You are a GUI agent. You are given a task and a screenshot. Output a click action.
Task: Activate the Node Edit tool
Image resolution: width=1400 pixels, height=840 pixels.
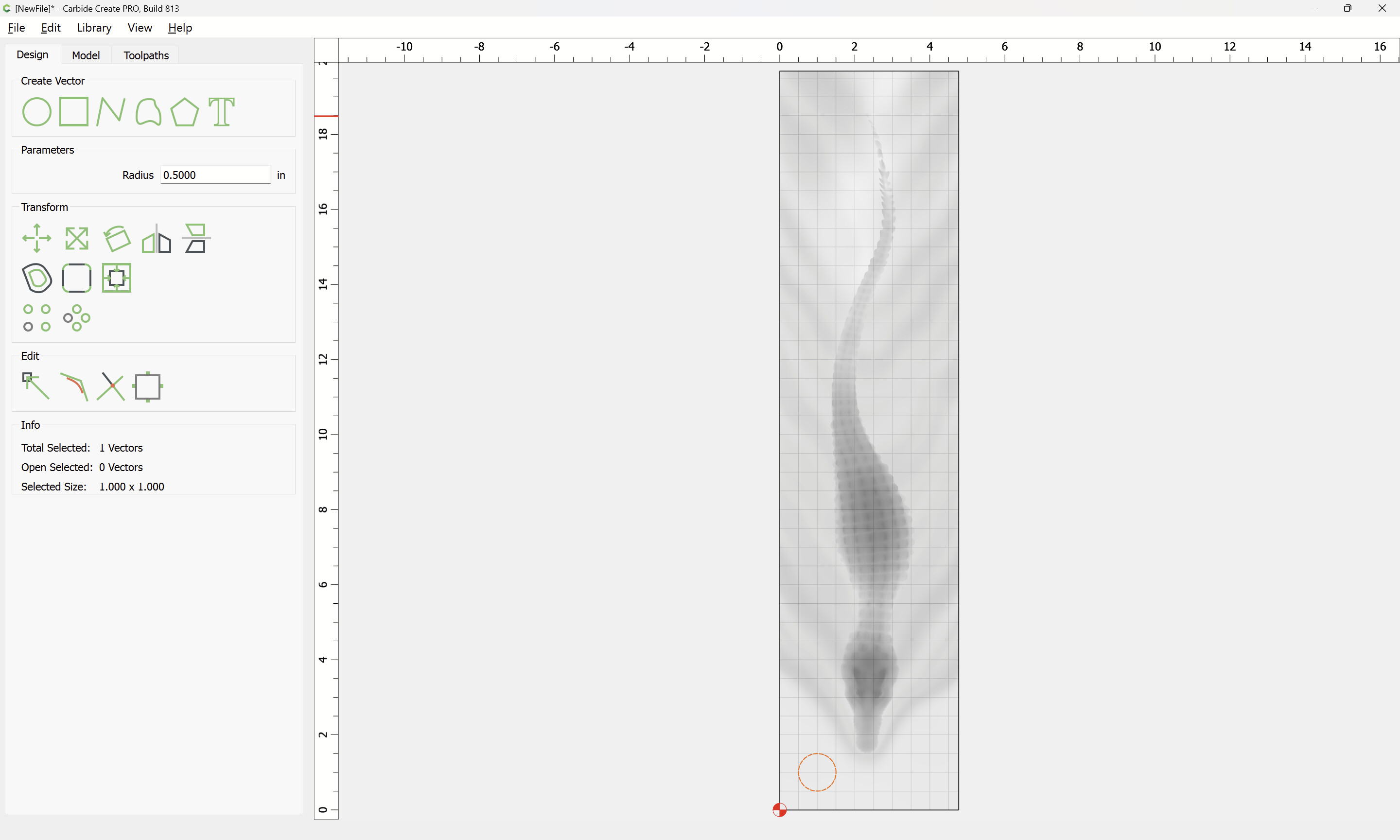pos(35,386)
